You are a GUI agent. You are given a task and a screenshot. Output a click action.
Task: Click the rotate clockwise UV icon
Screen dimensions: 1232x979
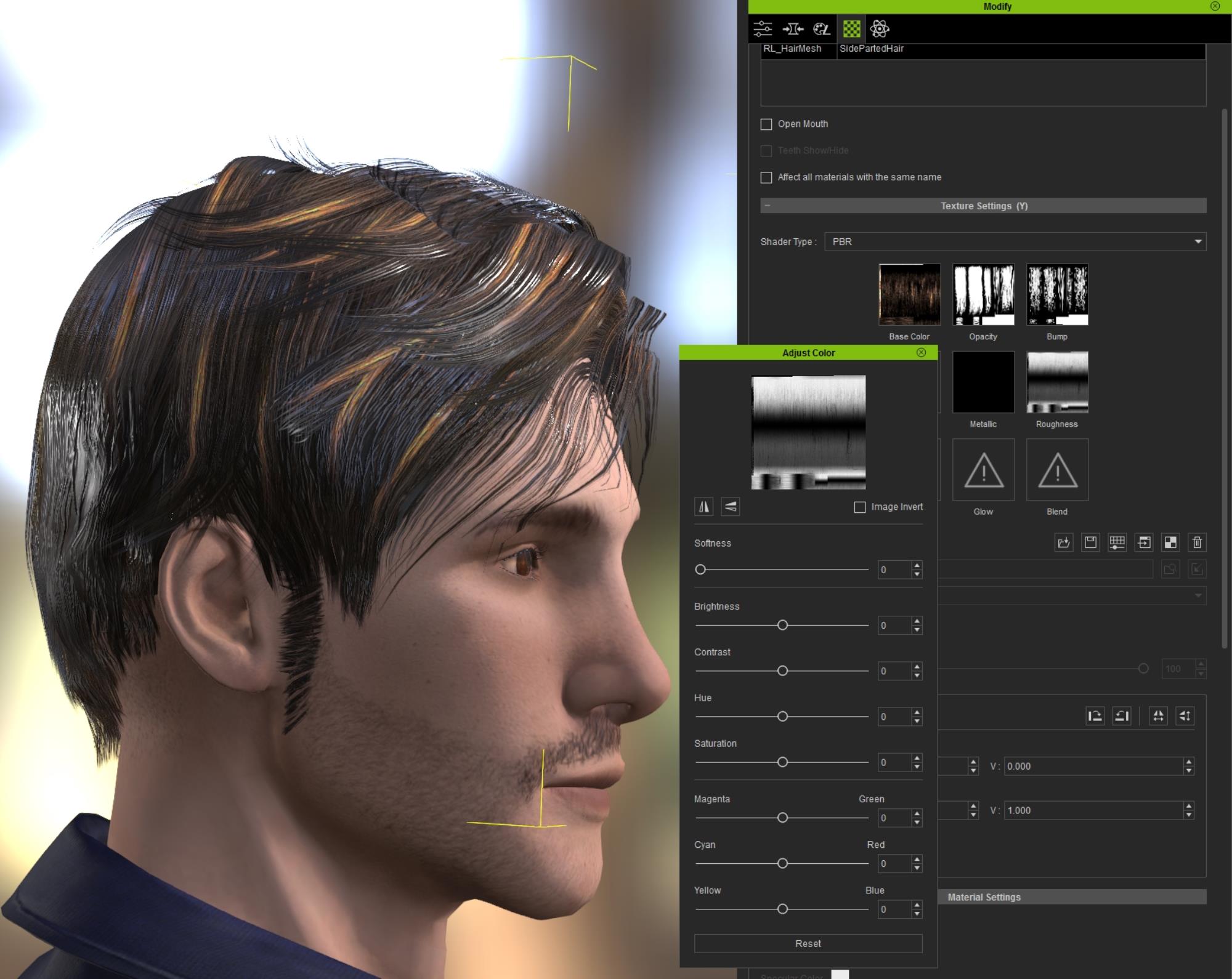[x=1095, y=716]
